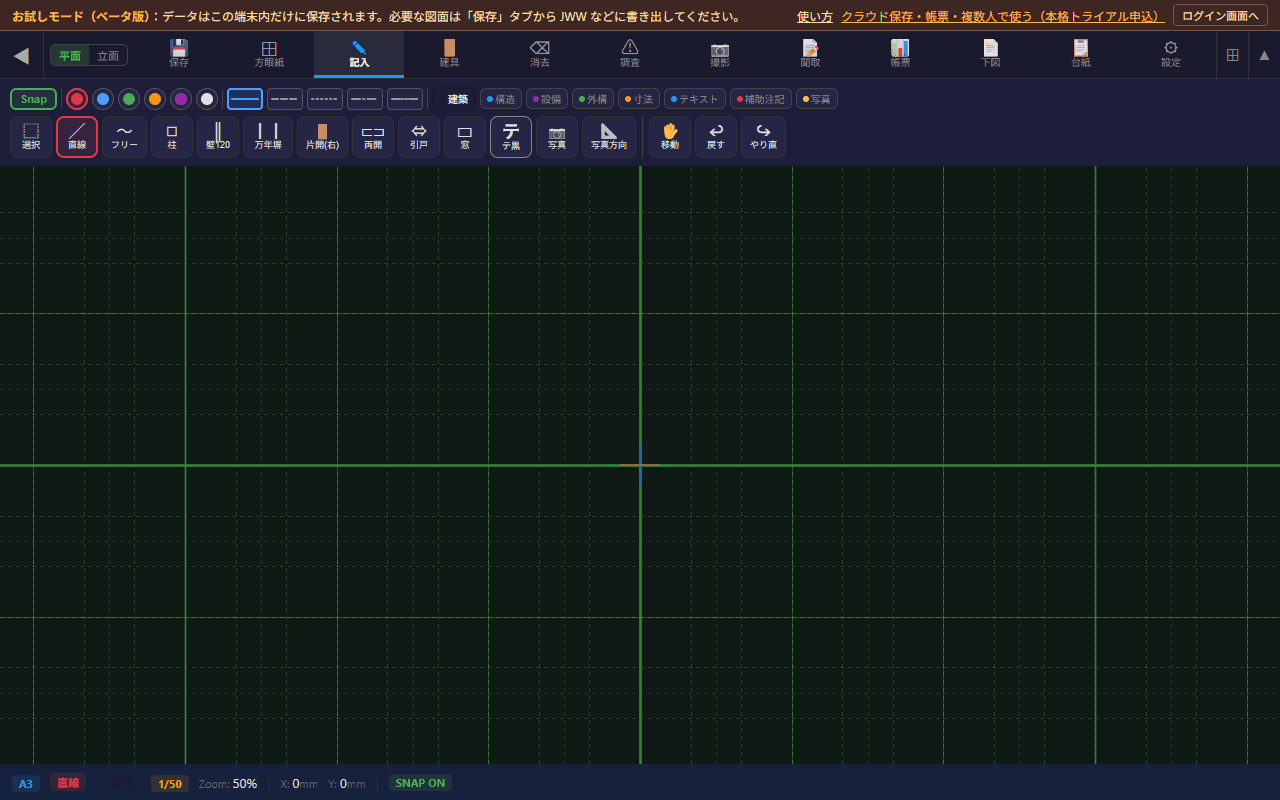Viewport: 1280px width, 800px height.
Task: Choose the 窓 window tool
Action: pos(465,137)
